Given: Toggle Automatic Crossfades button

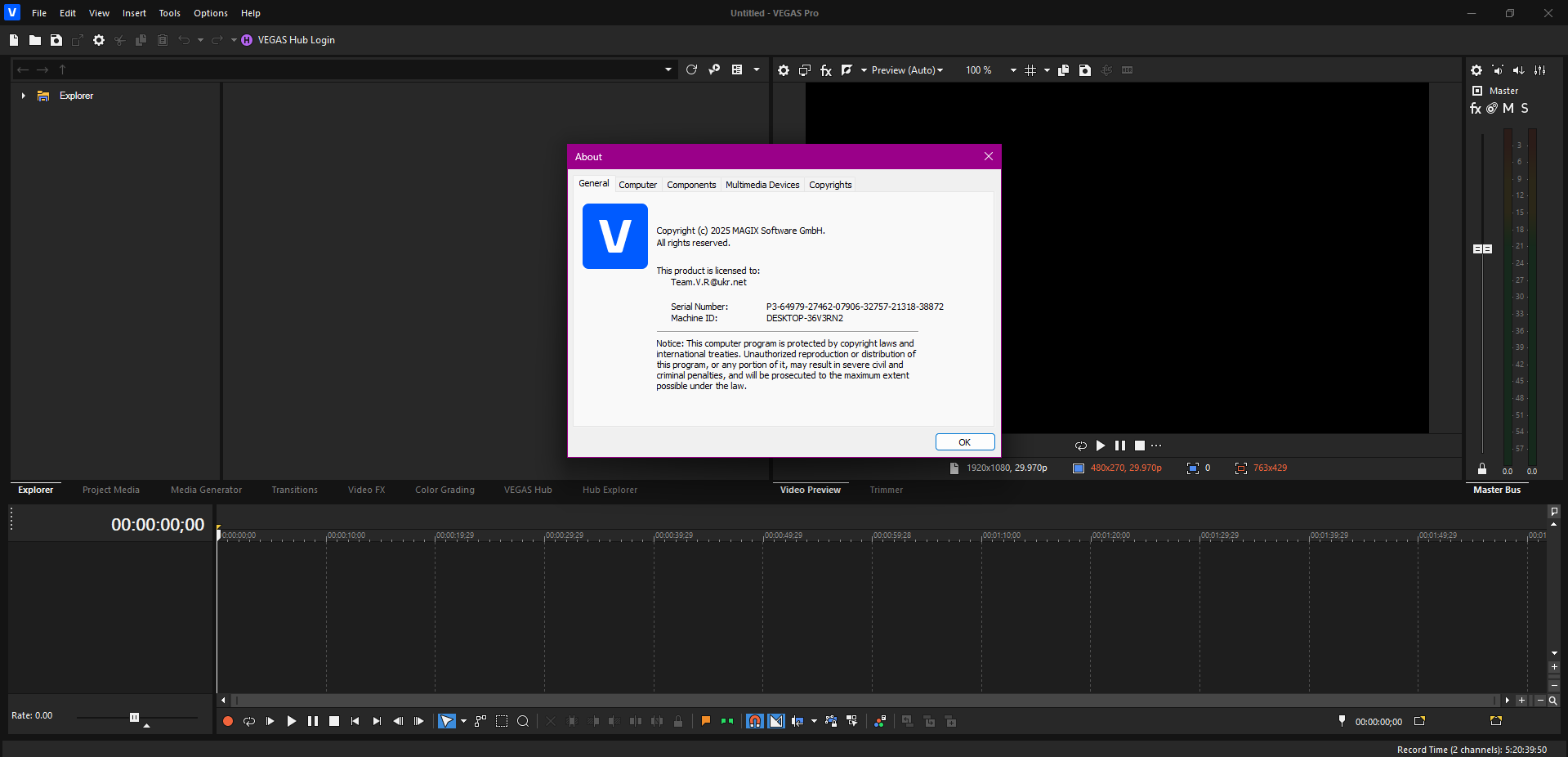Looking at the screenshot, I should [776, 721].
